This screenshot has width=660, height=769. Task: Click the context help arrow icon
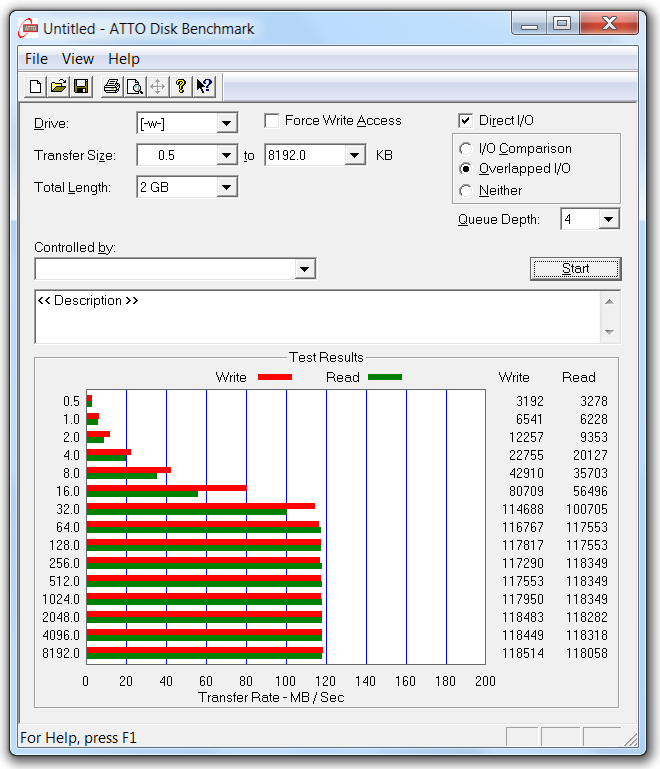coord(204,86)
